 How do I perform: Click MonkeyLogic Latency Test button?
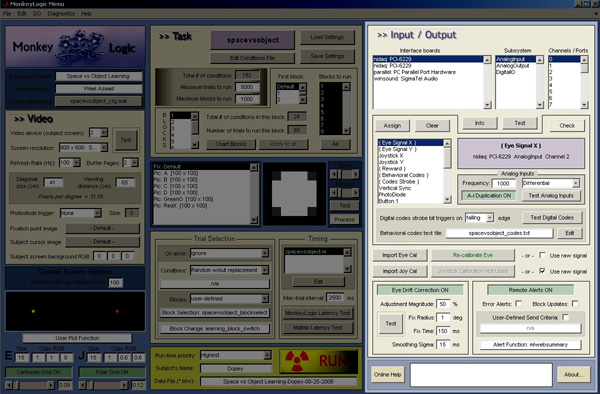click(x=318, y=313)
